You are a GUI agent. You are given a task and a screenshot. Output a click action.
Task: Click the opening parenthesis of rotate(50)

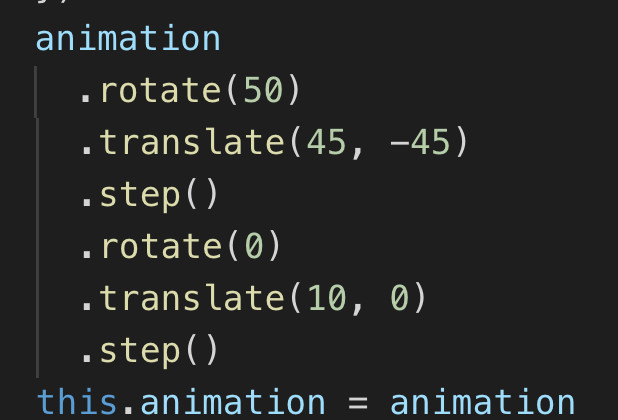[x=233, y=91]
